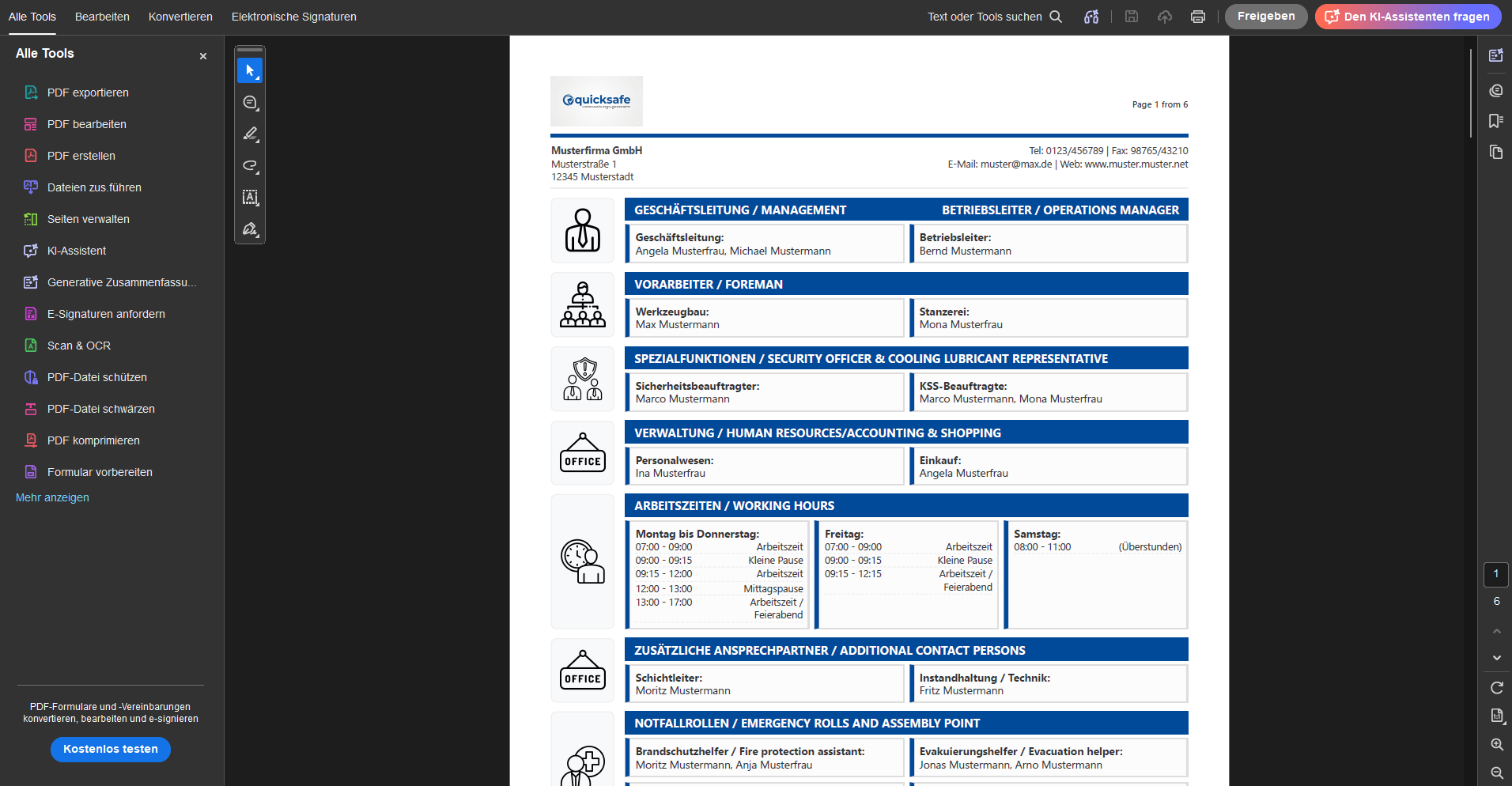Click 'ARBEITSZEITEN / WORKING HOURS' heading

point(734,506)
